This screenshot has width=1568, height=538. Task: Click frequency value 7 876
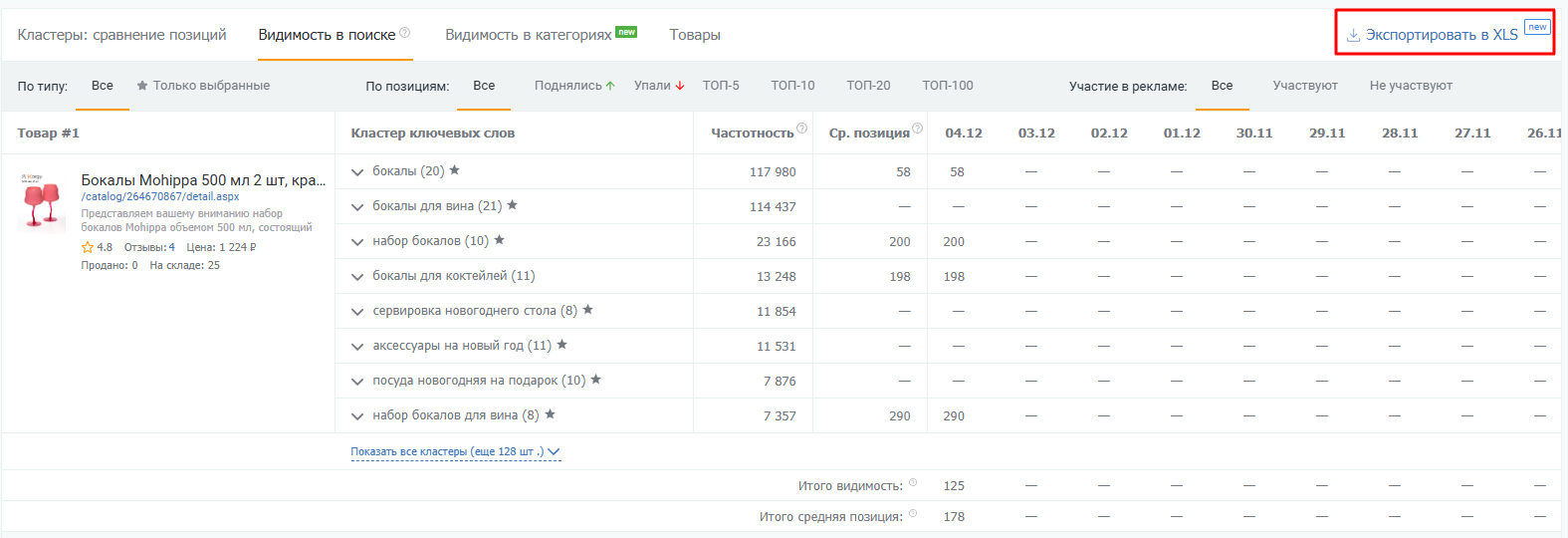(780, 382)
